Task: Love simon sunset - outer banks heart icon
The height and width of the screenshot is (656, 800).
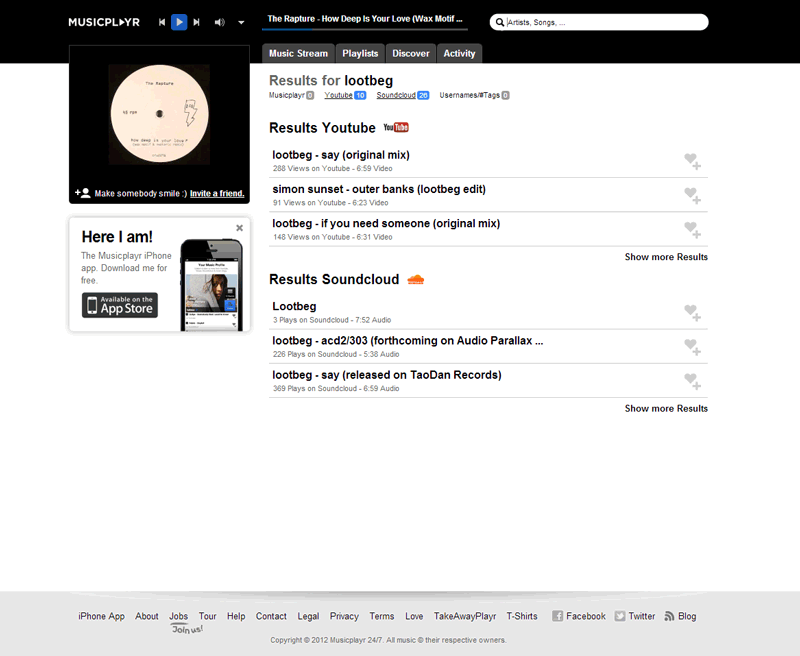Action: (692, 195)
